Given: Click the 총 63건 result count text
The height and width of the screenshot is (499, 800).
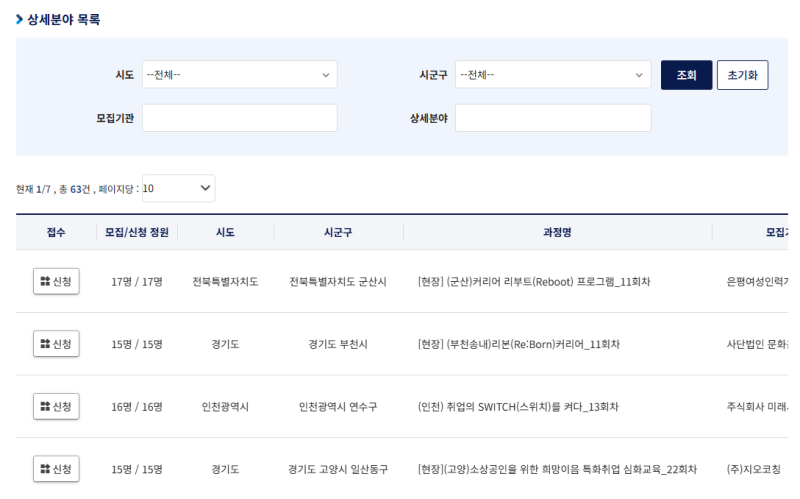Looking at the screenshot, I should tap(74, 189).
